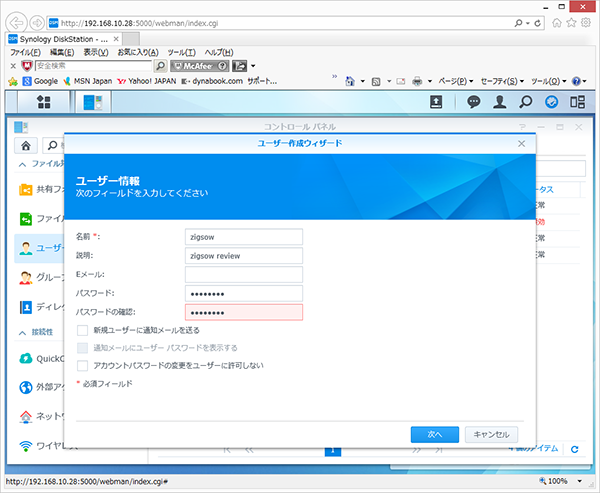Refresh the user list at bottom right
This screenshot has width=600, height=493.
(x=575, y=449)
